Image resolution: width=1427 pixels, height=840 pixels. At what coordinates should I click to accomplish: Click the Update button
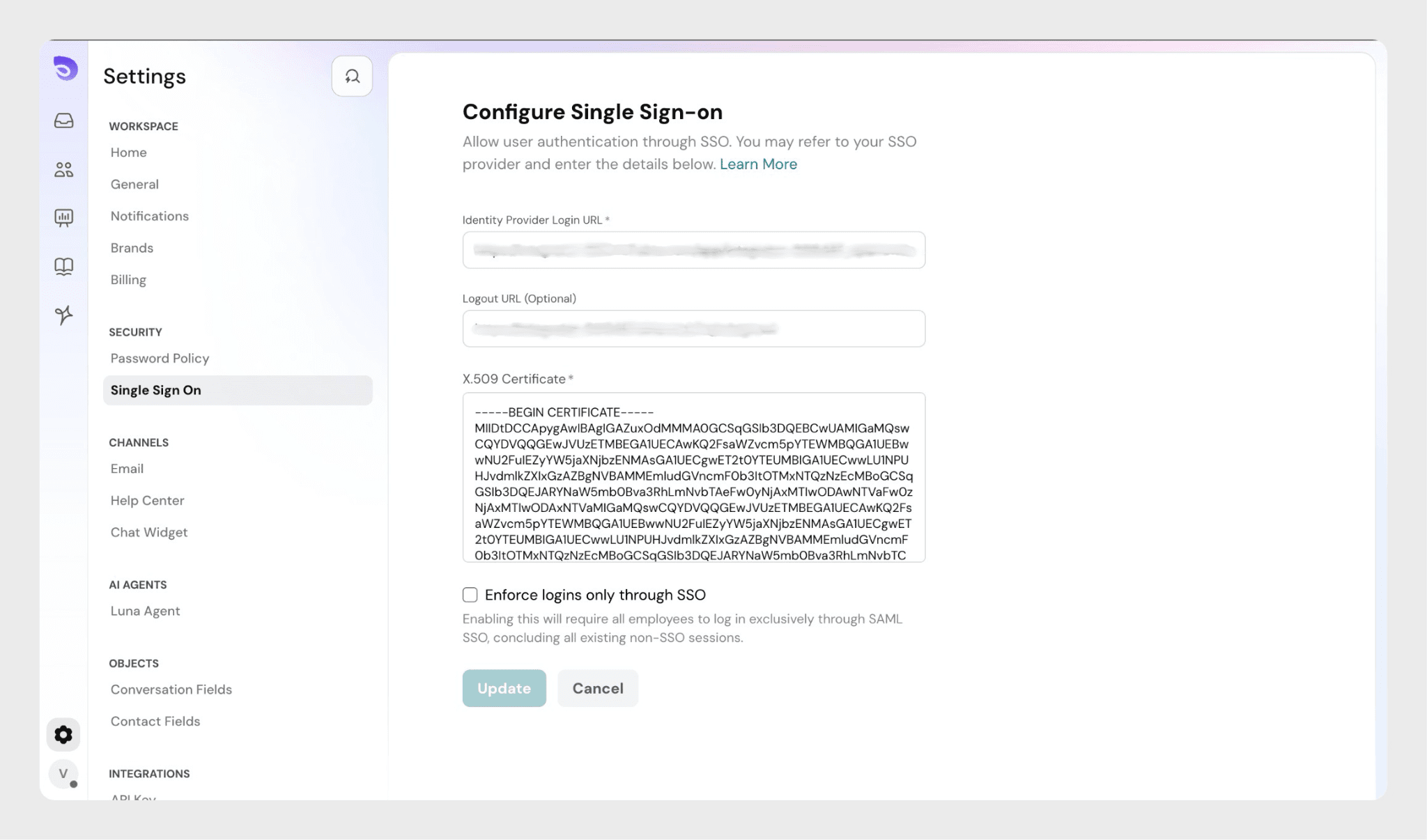click(504, 688)
